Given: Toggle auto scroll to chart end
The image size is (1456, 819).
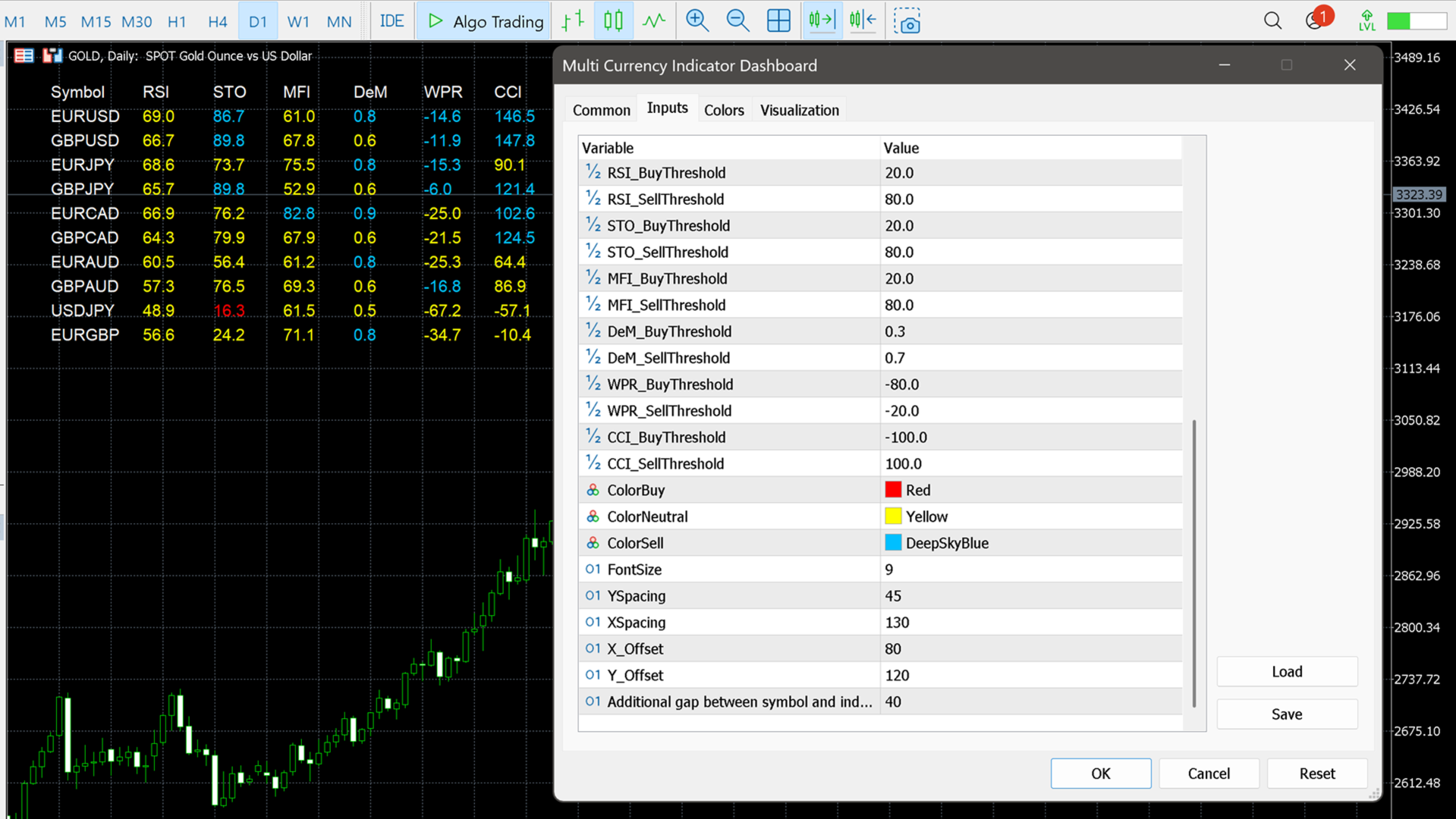Looking at the screenshot, I should 822,20.
